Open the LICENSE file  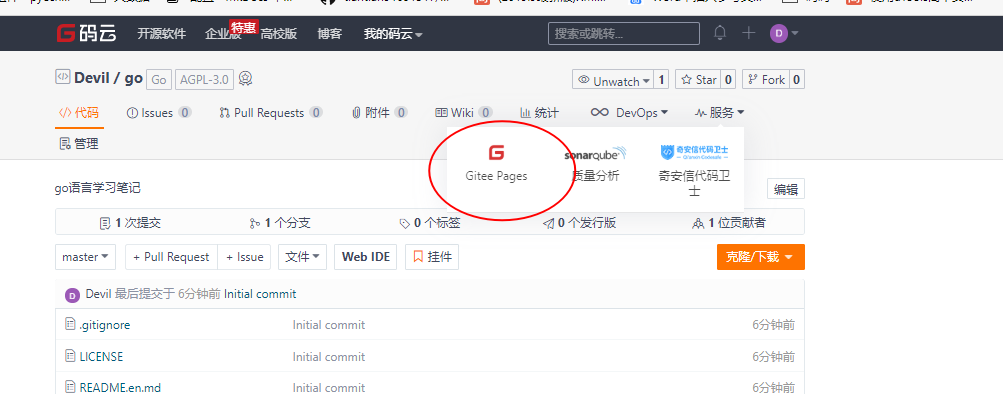(101, 356)
